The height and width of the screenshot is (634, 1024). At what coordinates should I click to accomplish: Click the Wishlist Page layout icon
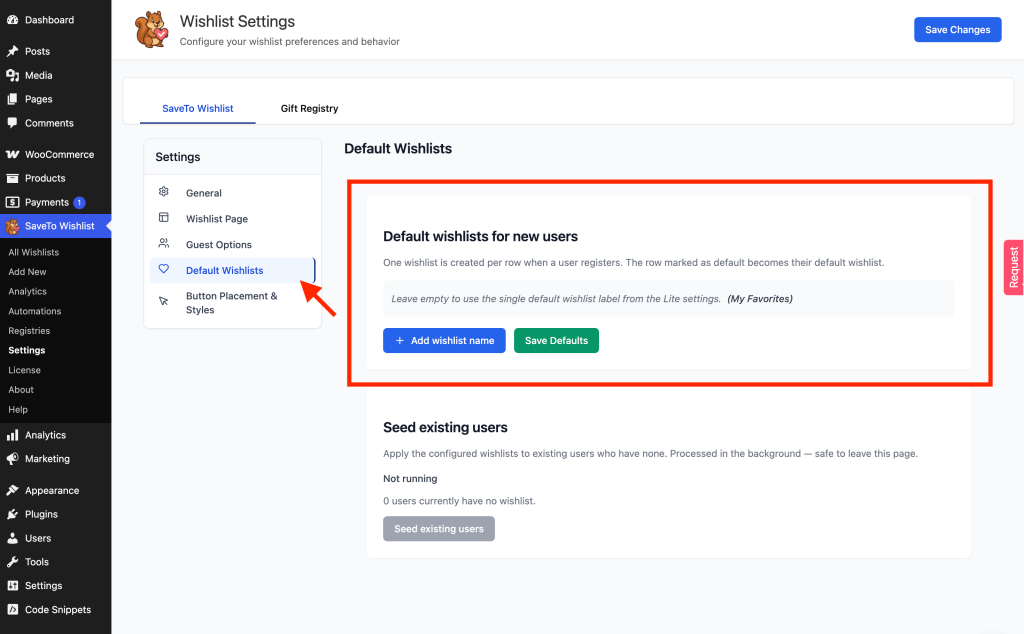coord(164,217)
